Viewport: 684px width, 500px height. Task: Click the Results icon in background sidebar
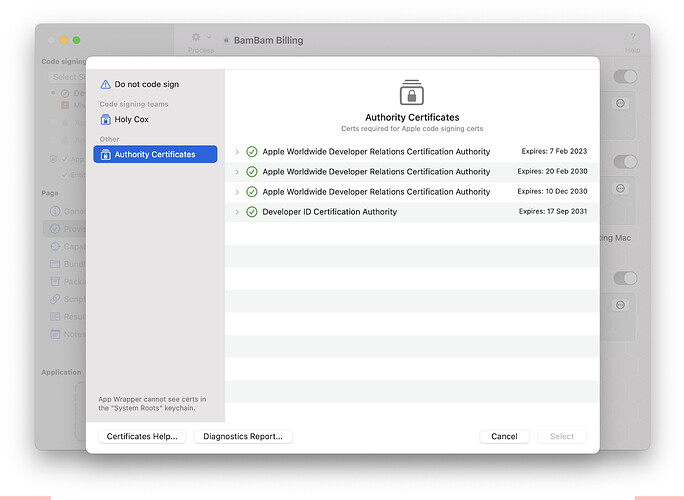[55, 316]
